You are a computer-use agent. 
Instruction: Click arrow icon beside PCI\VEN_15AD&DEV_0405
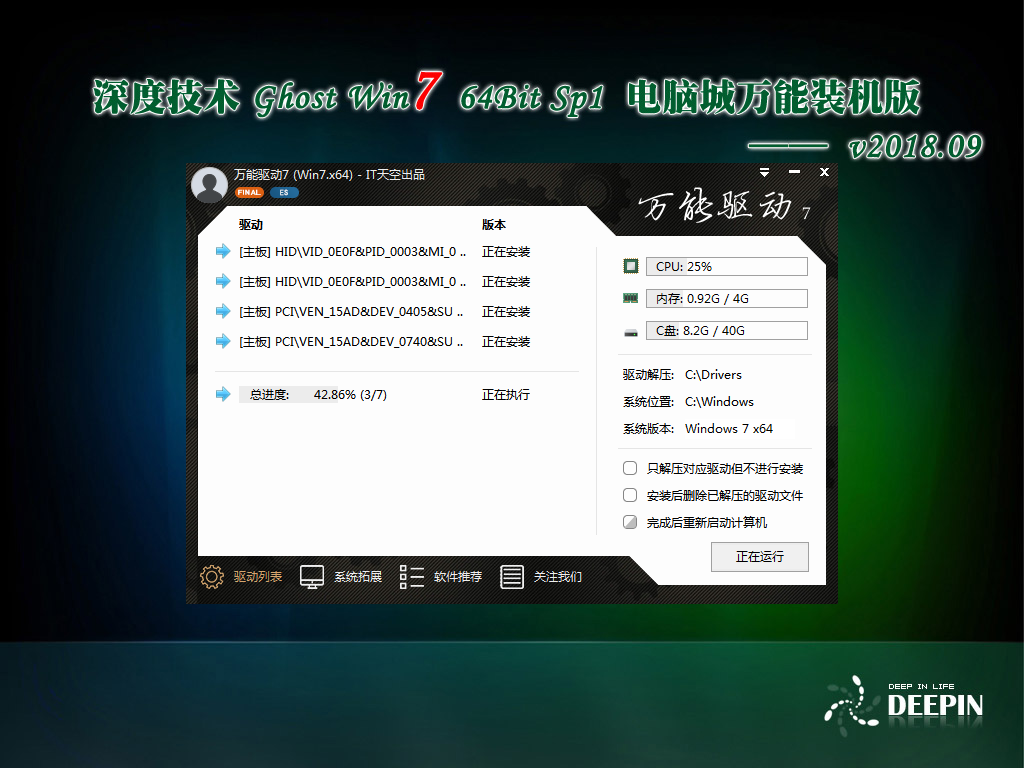223,312
